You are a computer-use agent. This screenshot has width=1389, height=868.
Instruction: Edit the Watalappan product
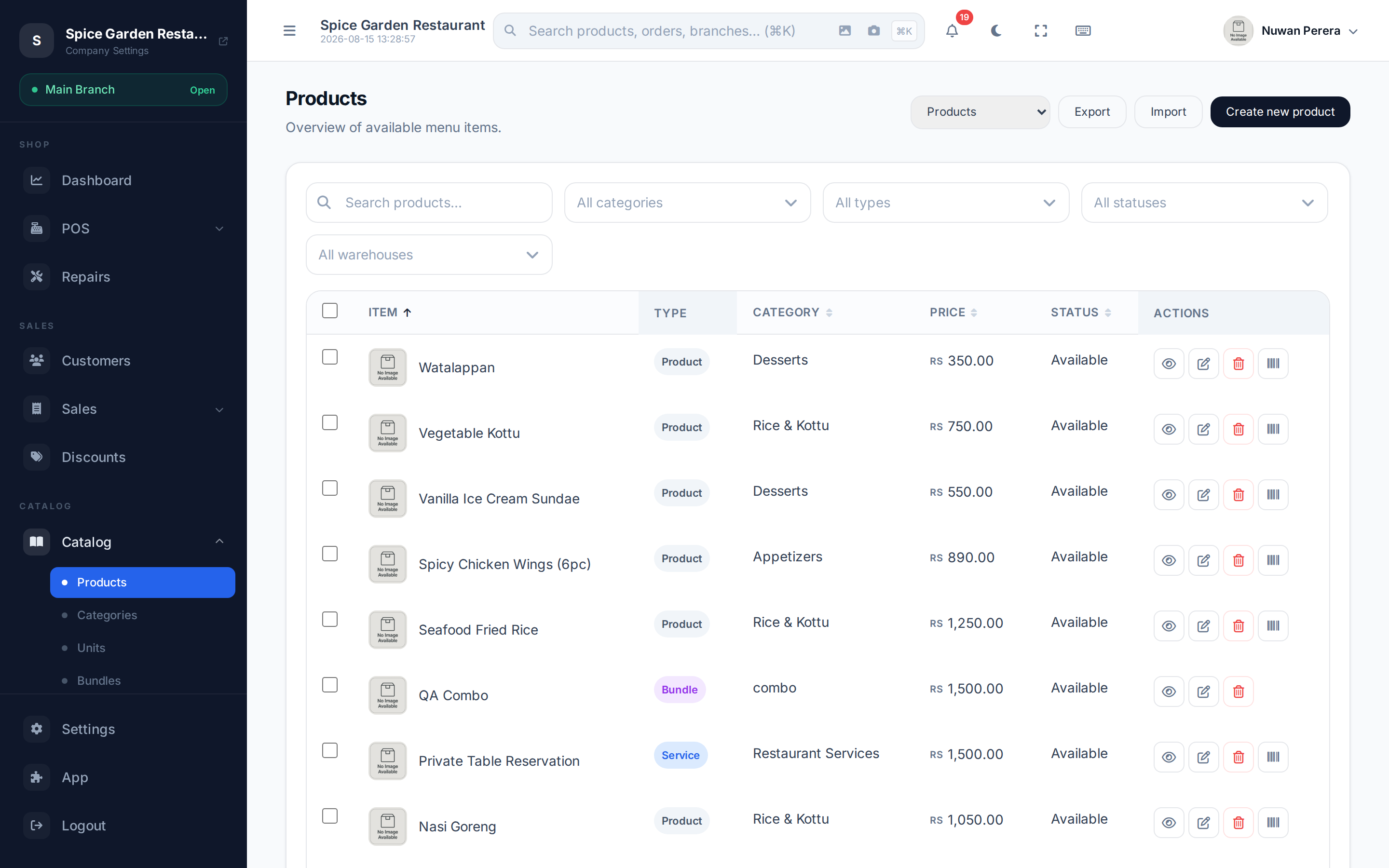[x=1204, y=364]
